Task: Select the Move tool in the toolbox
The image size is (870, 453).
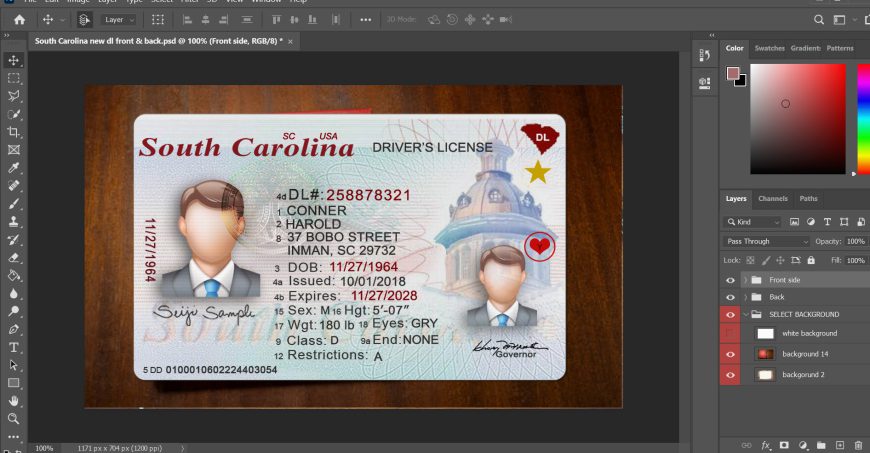Action: (13, 60)
